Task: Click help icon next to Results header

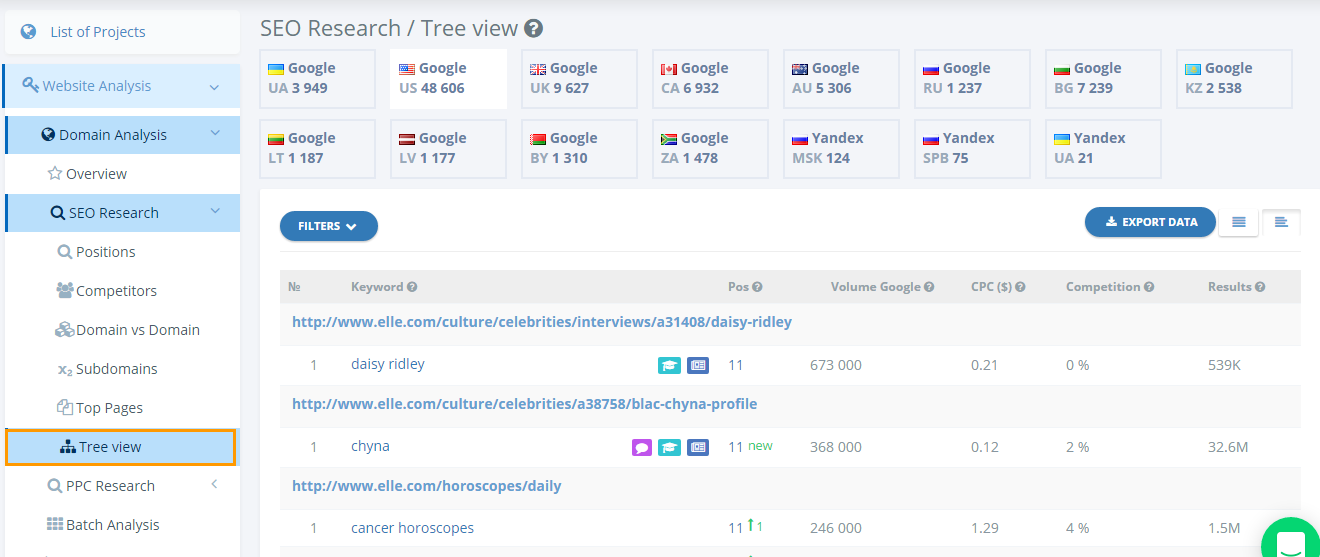Action: coord(1260,287)
